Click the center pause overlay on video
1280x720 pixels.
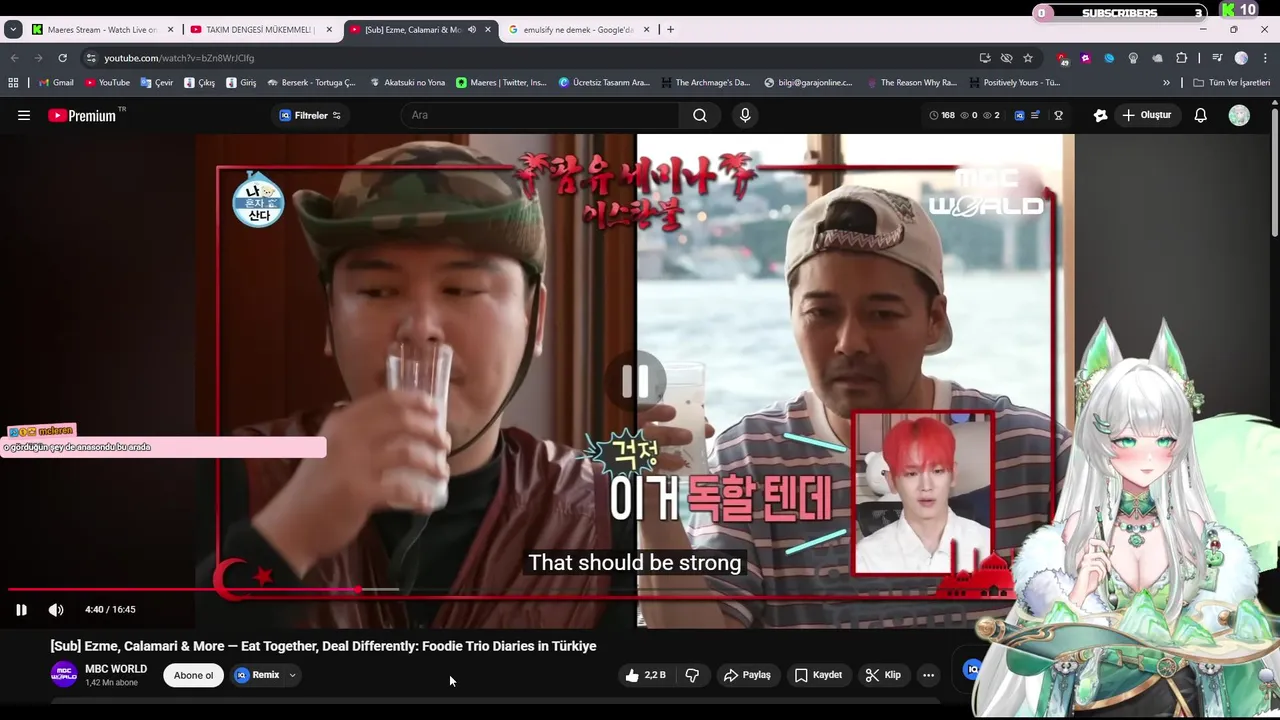tap(636, 381)
